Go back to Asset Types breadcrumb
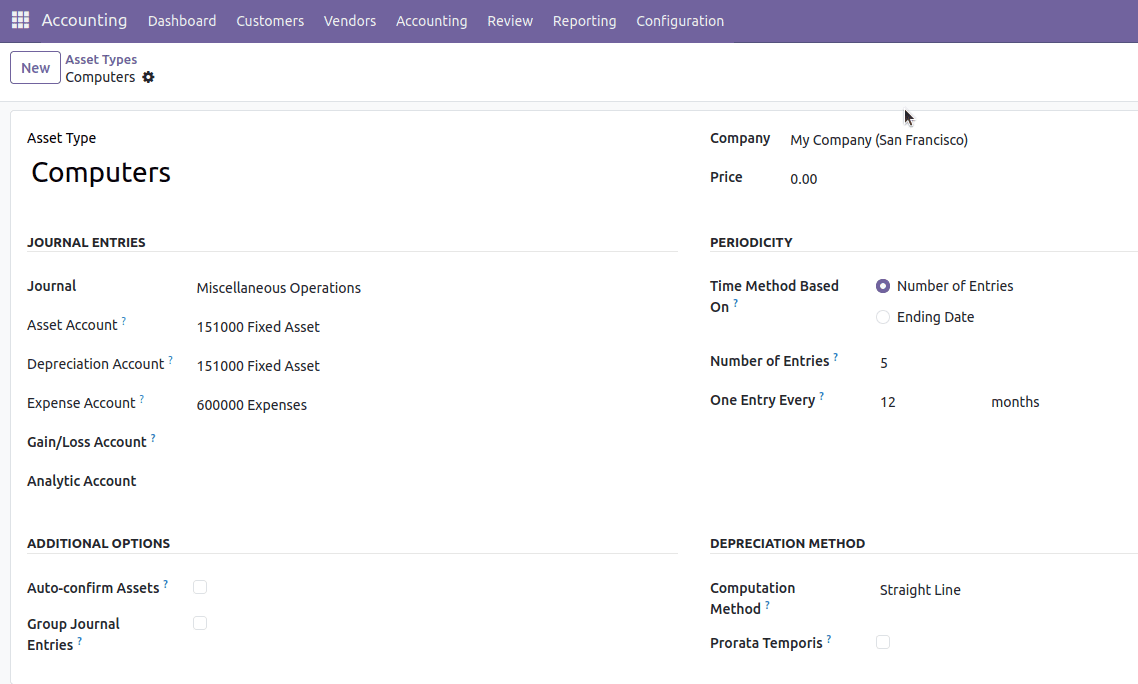The image size is (1138, 684). pyautogui.click(x=101, y=60)
